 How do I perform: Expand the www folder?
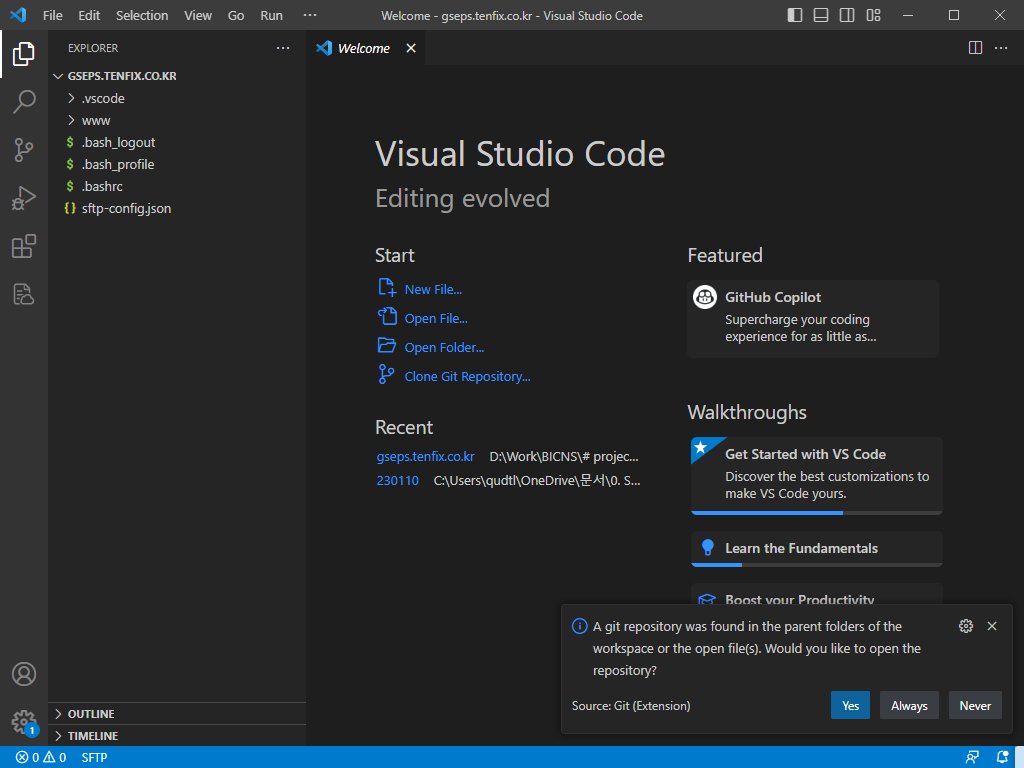[x=177, y=120]
